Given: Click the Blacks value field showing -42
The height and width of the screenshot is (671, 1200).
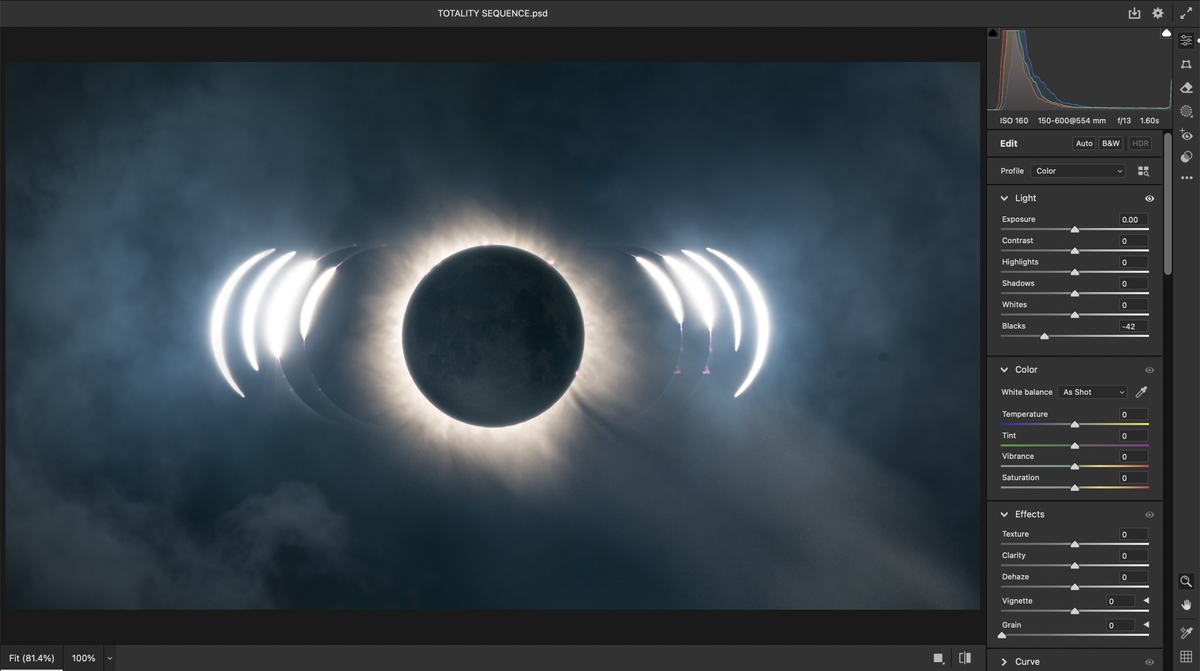Looking at the screenshot, I should [x=1134, y=327].
